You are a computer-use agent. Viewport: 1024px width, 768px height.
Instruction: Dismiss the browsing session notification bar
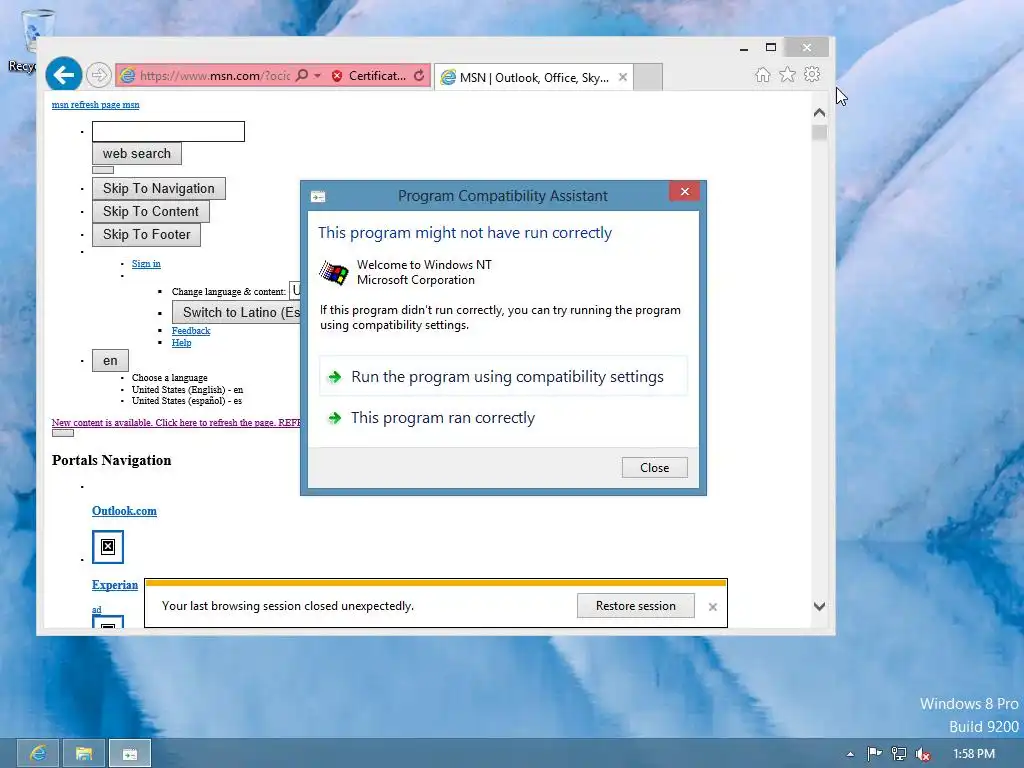[x=712, y=607]
